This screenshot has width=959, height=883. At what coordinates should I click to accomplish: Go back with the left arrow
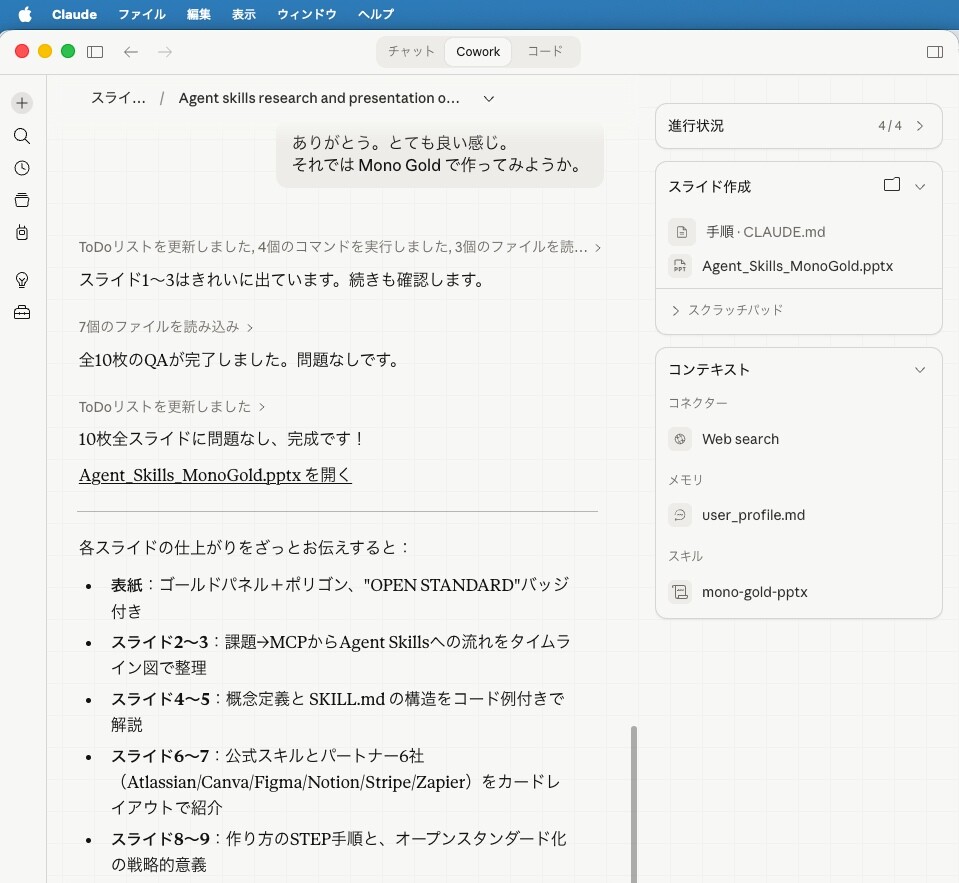pyautogui.click(x=130, y=52)
